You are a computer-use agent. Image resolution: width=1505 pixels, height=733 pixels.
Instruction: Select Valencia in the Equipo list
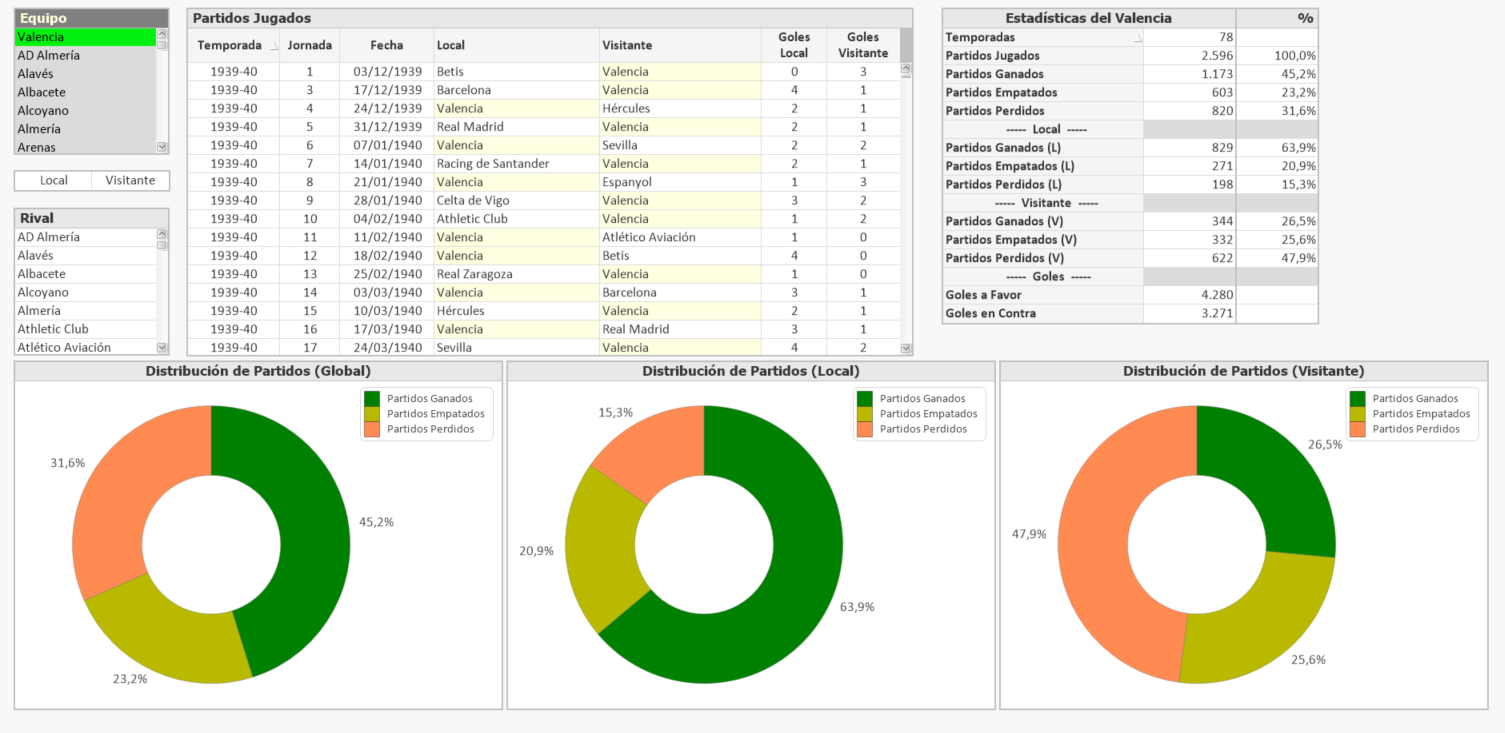coord(85,37)
